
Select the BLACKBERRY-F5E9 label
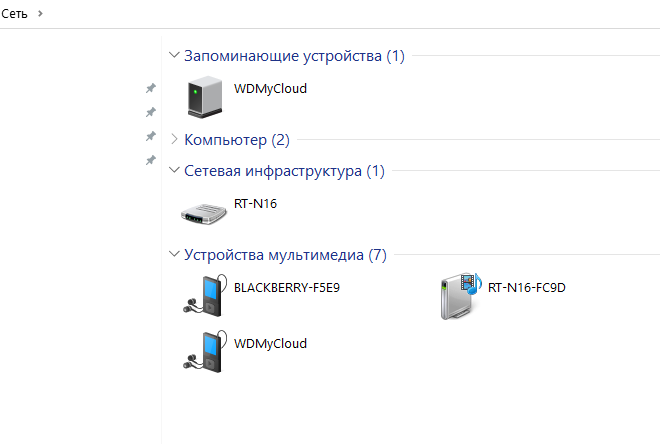pyautogui.click(x=287, y=287)
